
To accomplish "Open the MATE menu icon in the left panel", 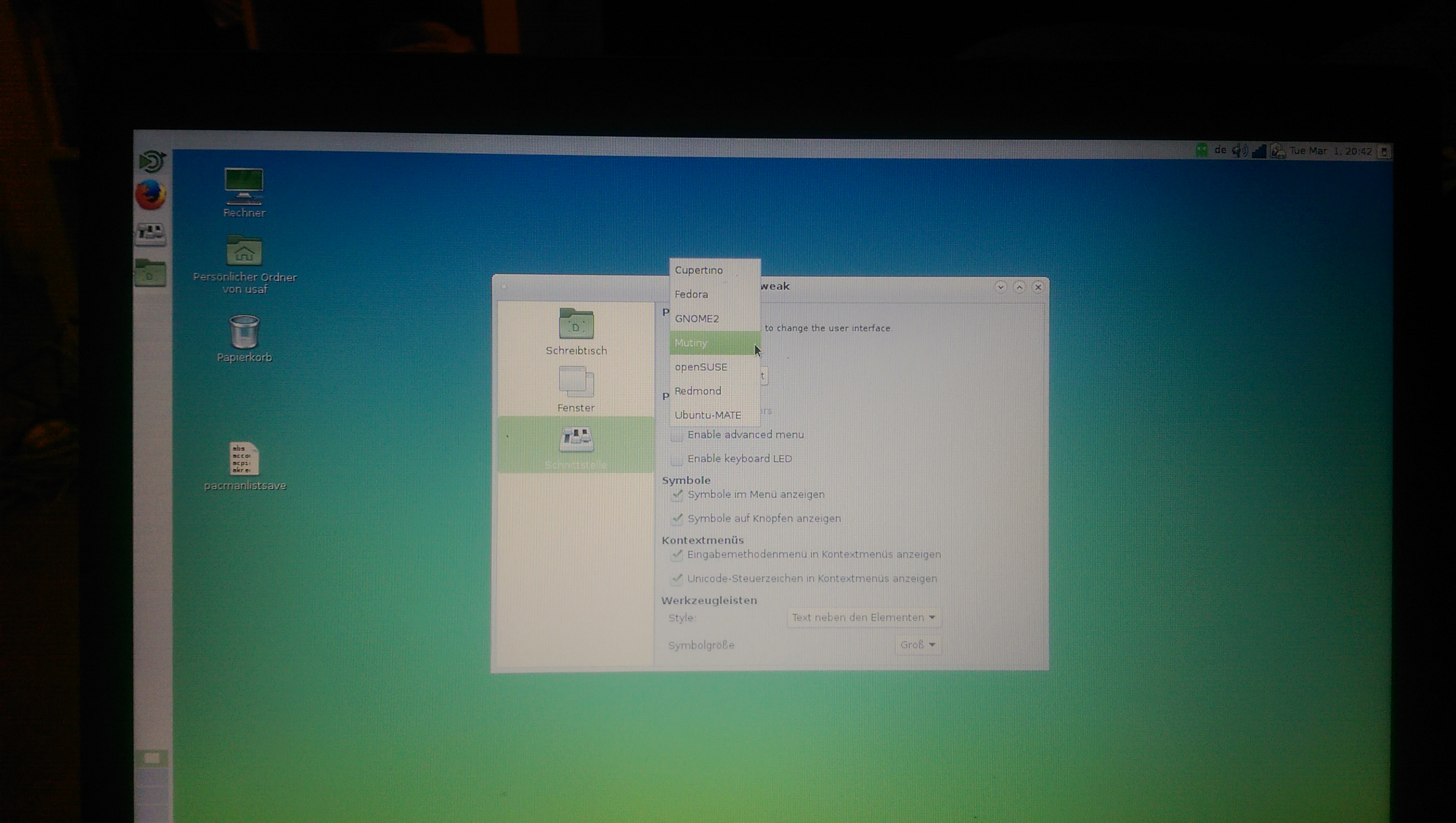I will point(152,161).
